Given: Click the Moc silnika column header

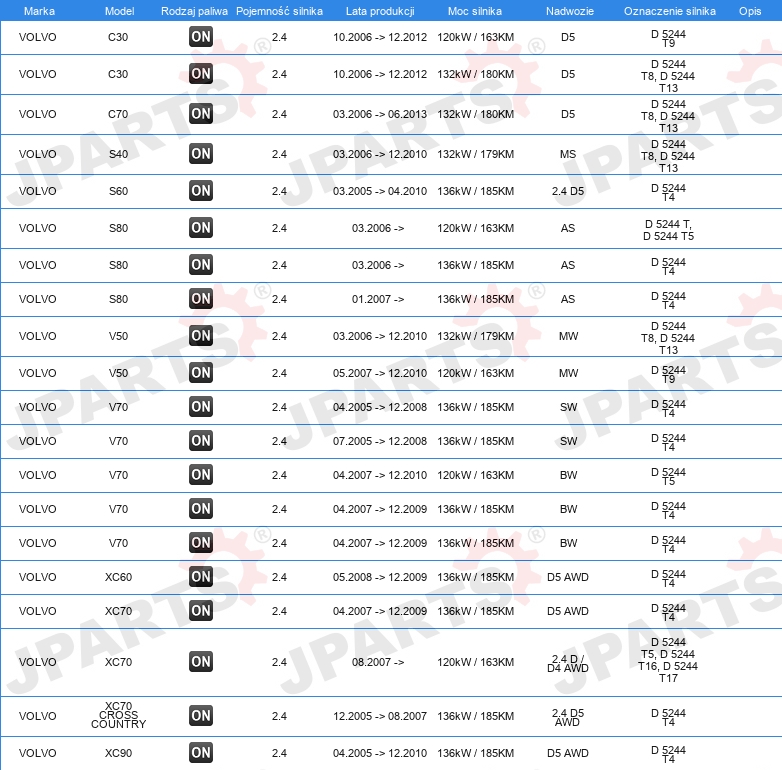Looking at the screenshot, I should click(x=475, y=11).
